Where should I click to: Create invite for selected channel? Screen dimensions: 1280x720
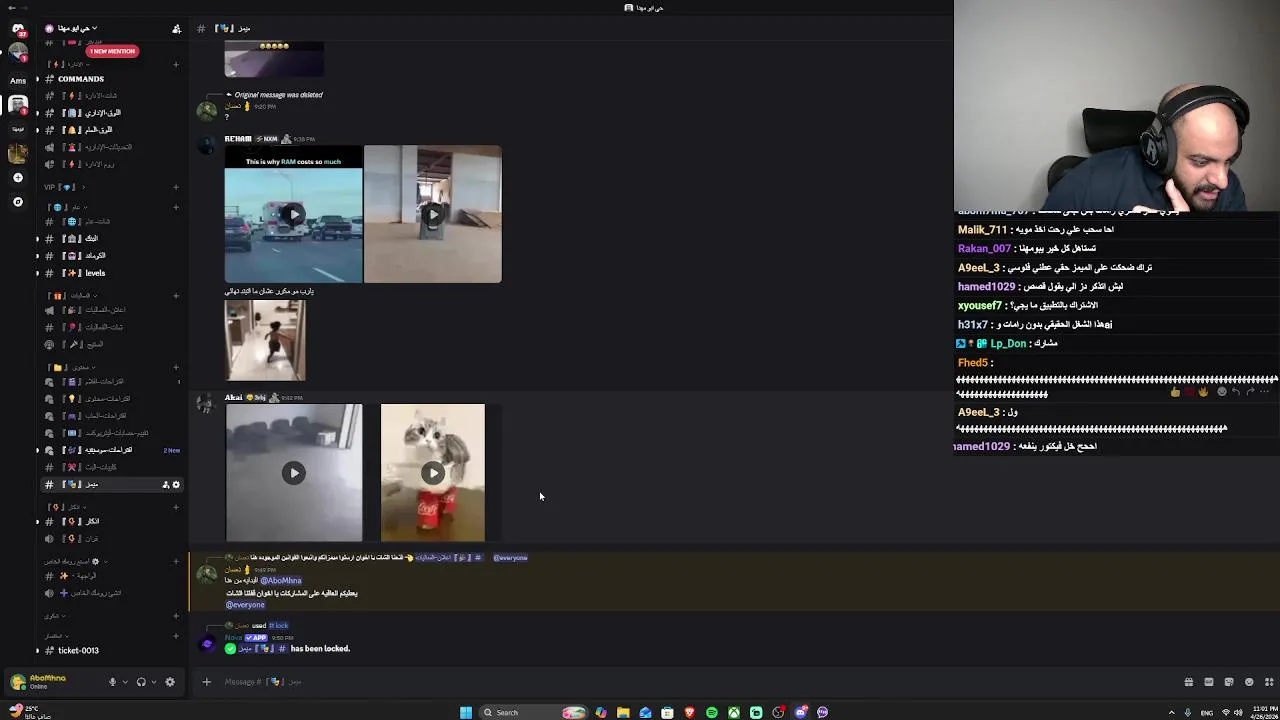coord(165,485)
